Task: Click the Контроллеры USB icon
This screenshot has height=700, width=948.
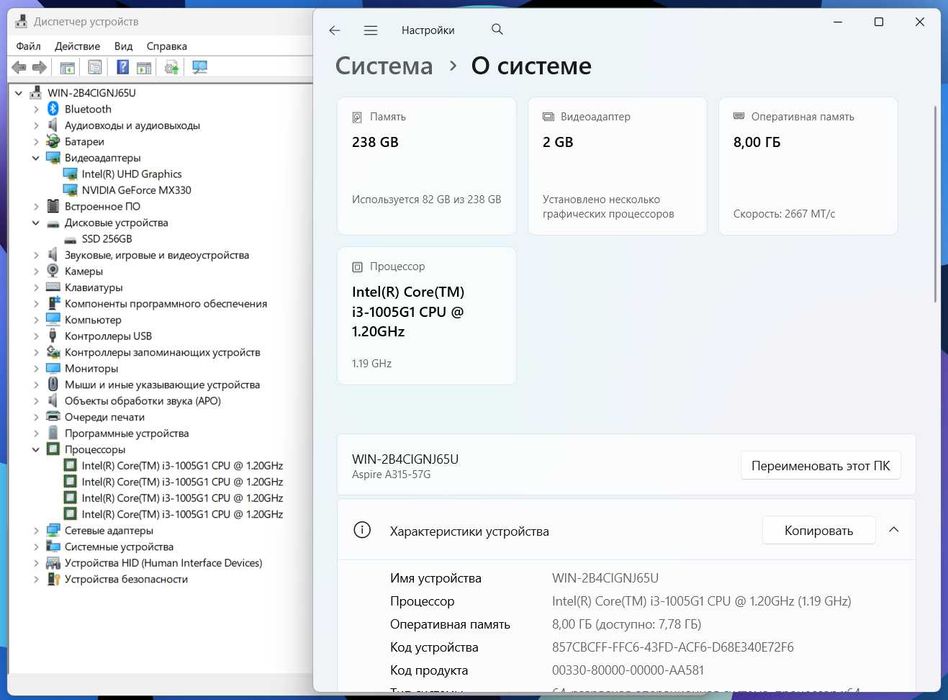Action: tap(53, 336)
